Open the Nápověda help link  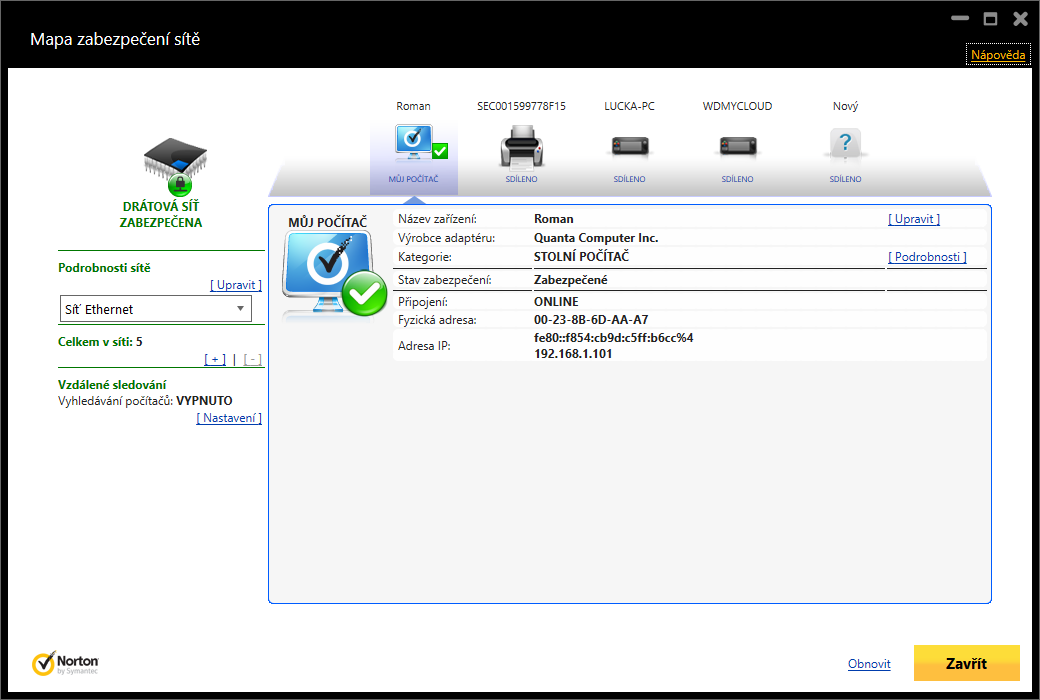pos(998,55)
